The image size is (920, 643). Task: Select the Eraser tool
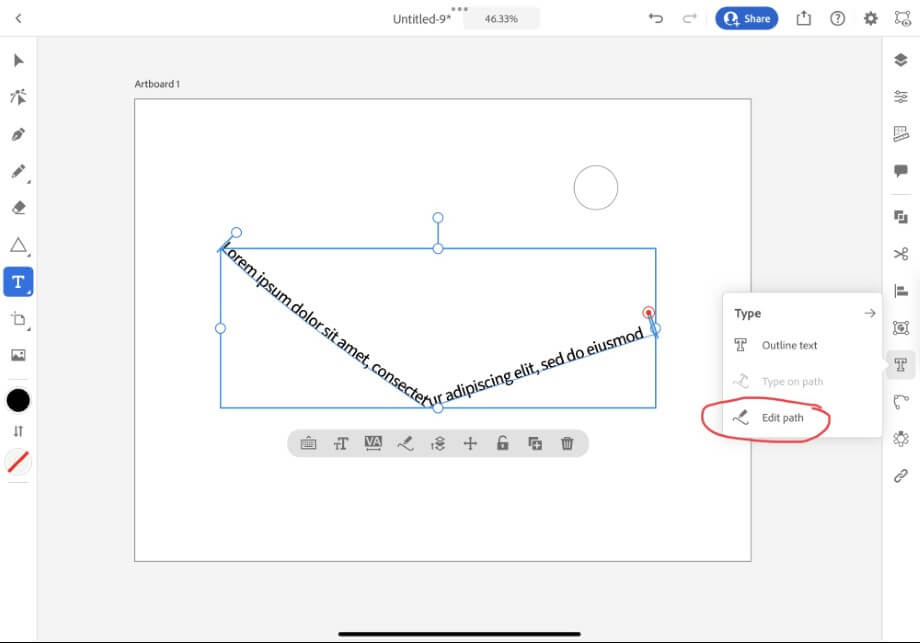pyautogui.click(x=18, y=208)
